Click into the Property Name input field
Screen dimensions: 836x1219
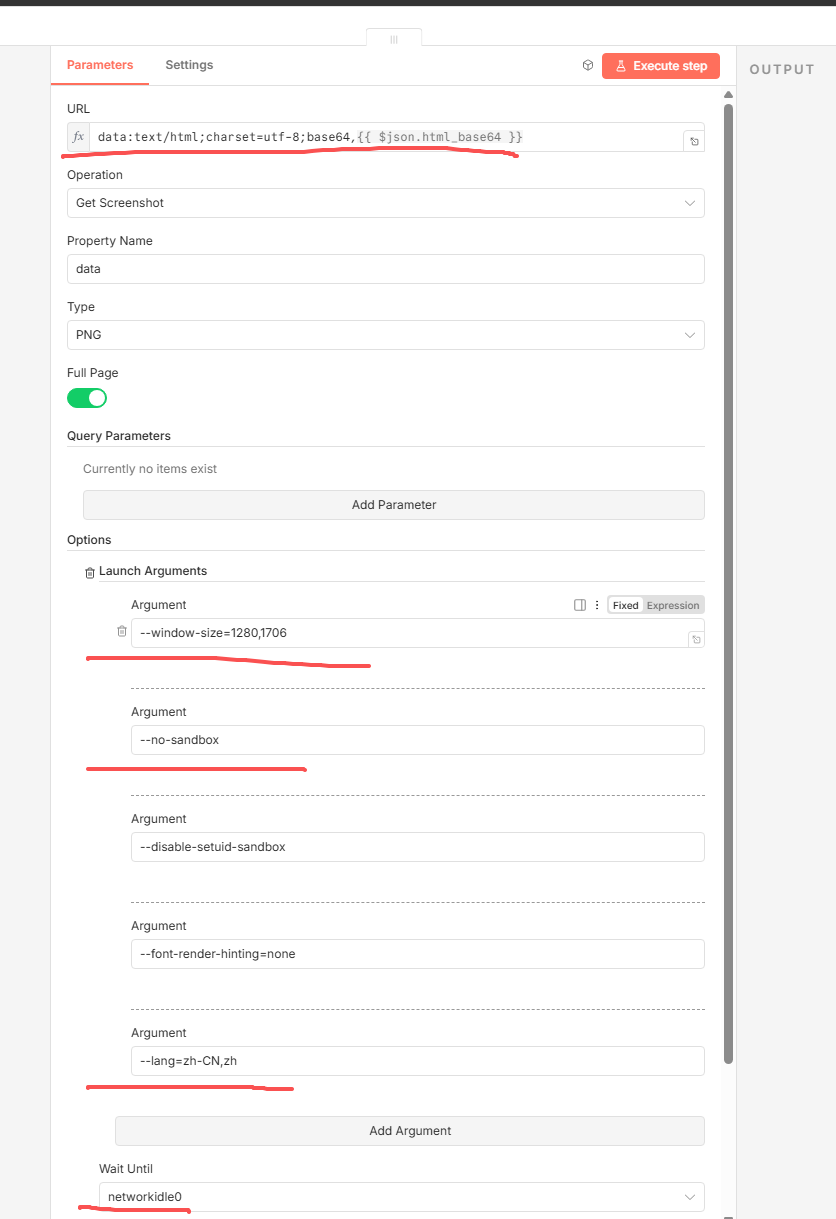tap(385, 269)
